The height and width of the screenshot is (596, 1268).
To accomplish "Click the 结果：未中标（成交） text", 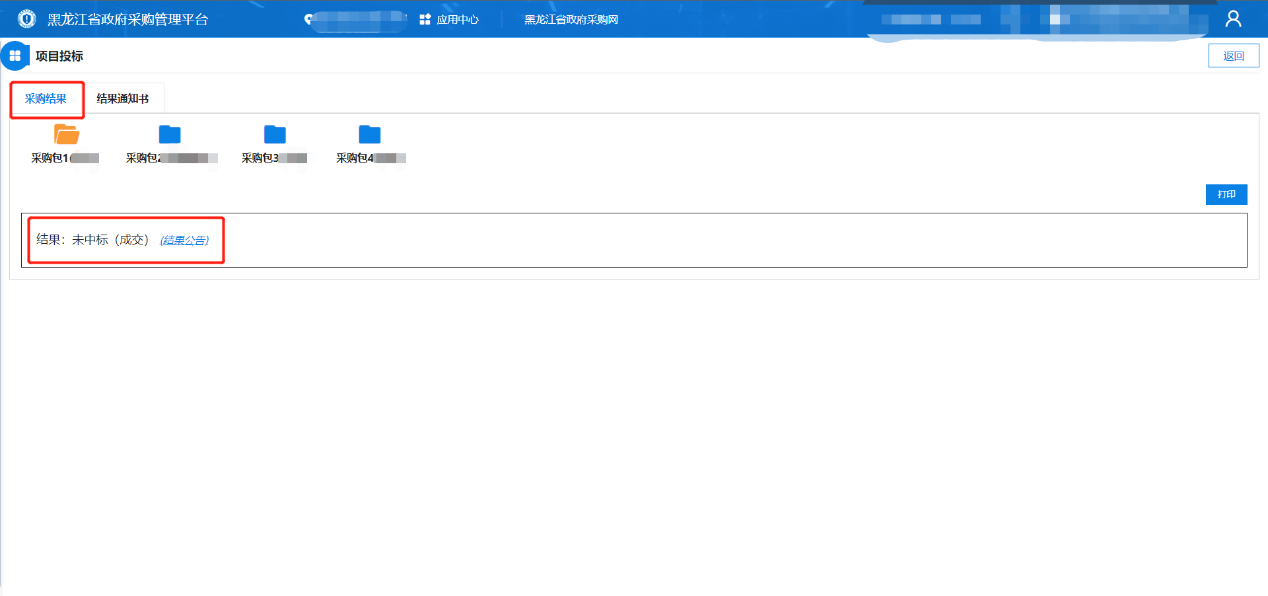I will (93, 240).
